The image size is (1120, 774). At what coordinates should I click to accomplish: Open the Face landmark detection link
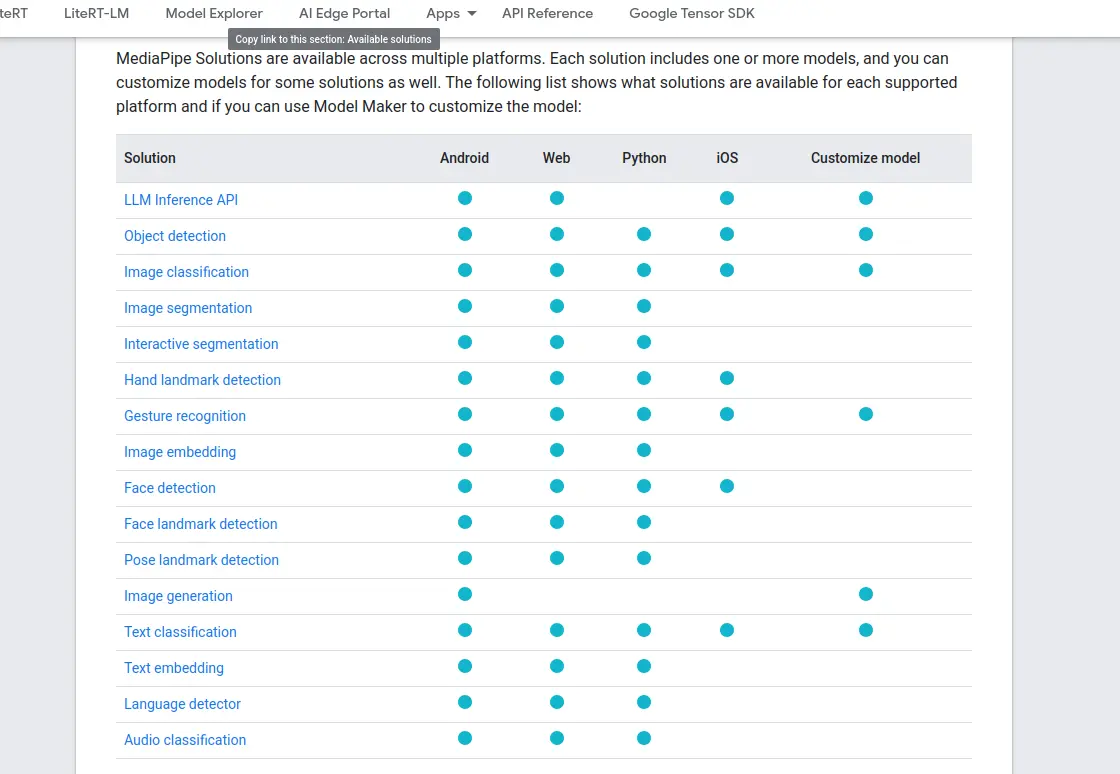point(201,524)
